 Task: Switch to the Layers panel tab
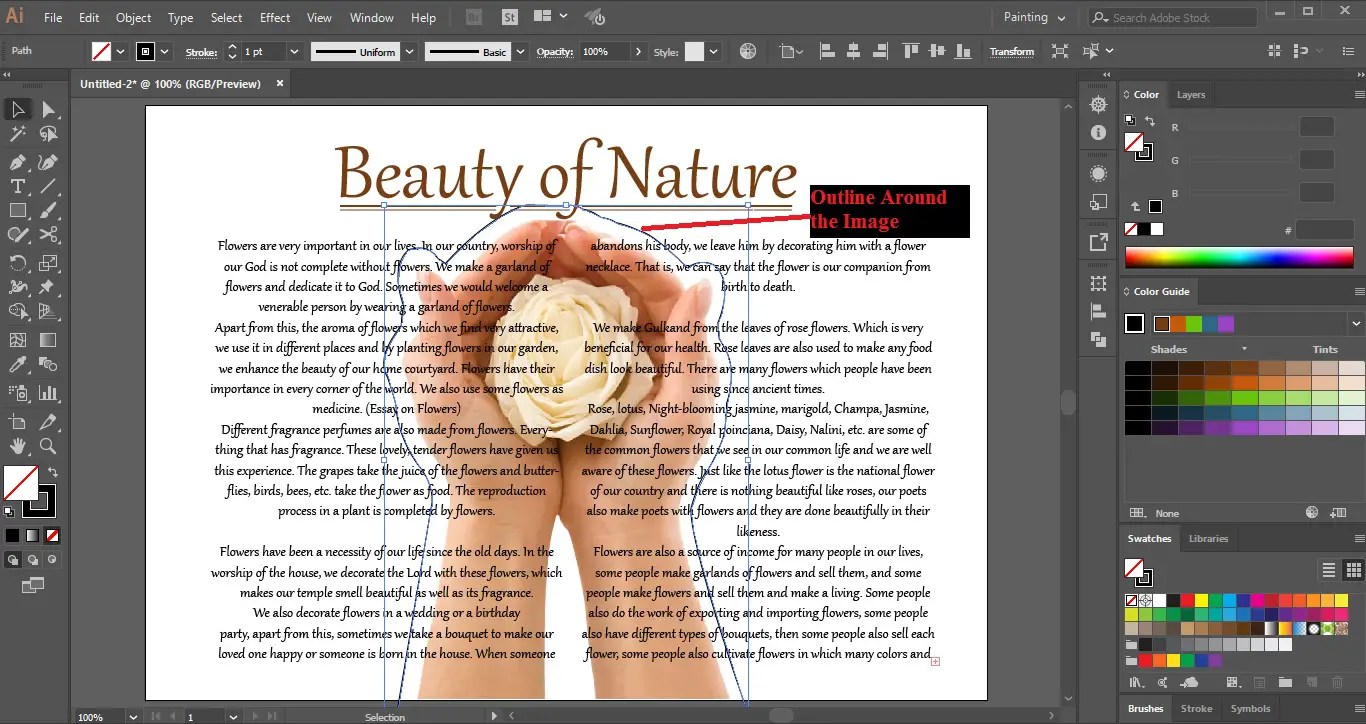coord(1190,95)
